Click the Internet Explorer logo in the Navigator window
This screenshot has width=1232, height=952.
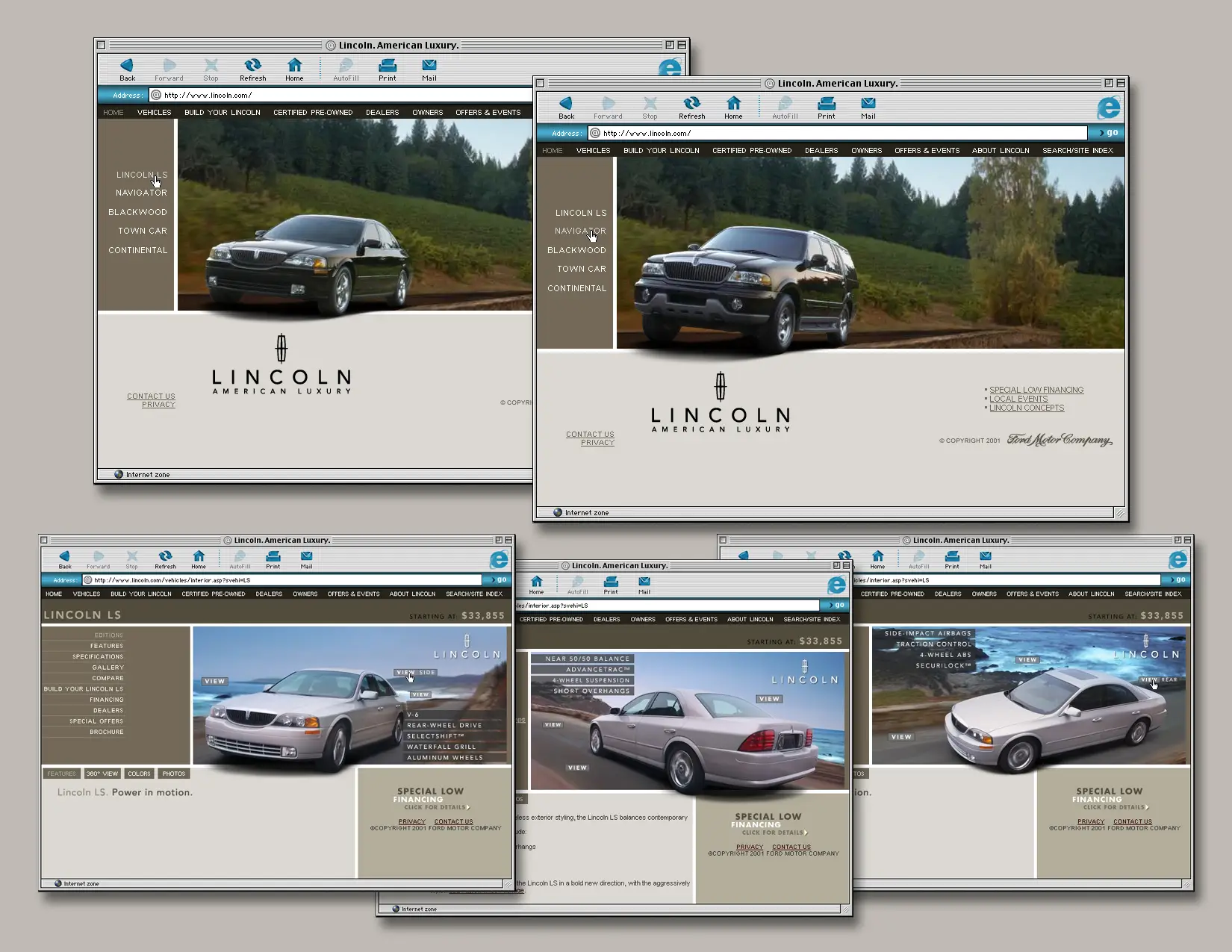[x=1108, y=108]
